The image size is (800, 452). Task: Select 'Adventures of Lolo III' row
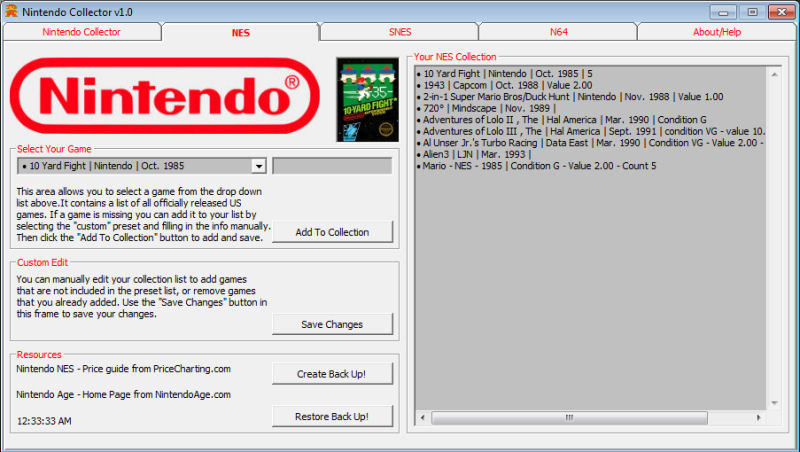click(591, 131)
